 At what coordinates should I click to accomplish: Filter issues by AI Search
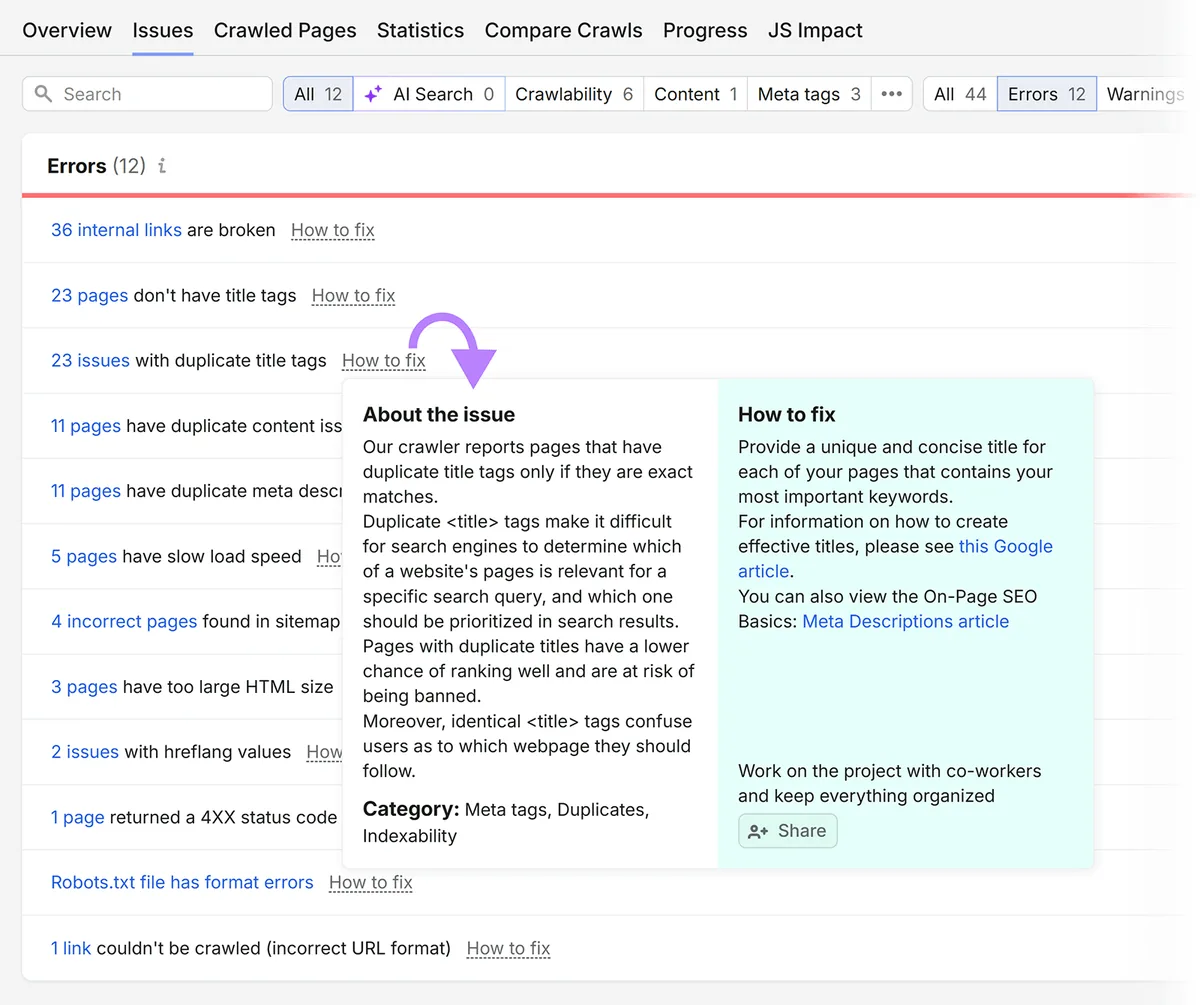[429, 94]
